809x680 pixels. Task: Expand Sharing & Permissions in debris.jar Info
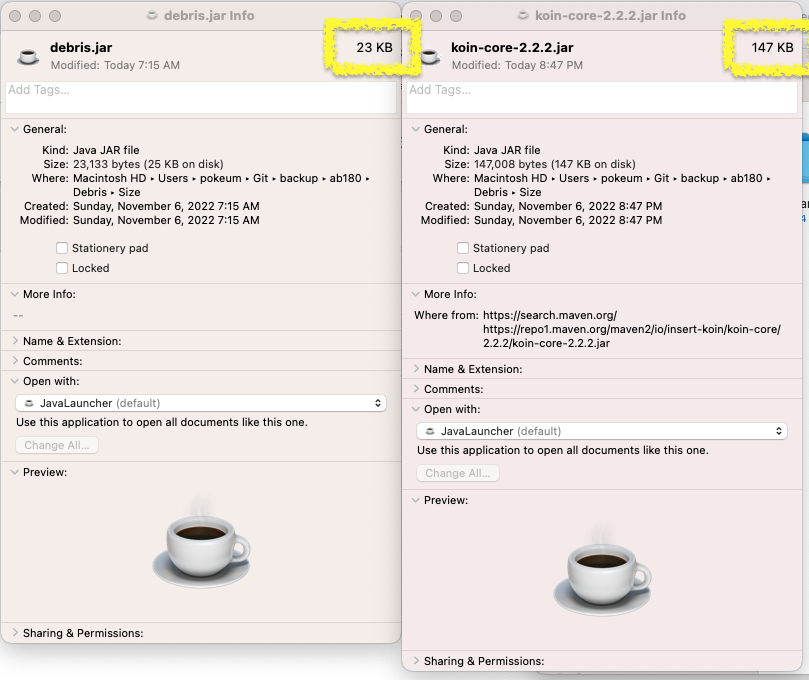14,633
